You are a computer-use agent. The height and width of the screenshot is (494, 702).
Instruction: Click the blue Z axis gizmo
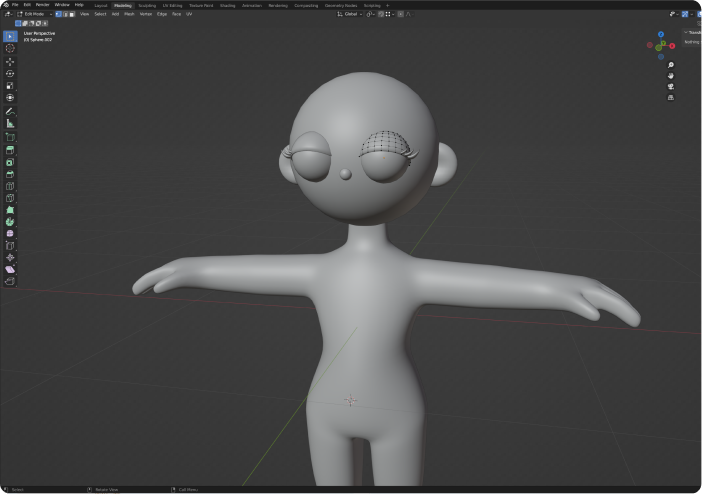[x=661, y=34]
